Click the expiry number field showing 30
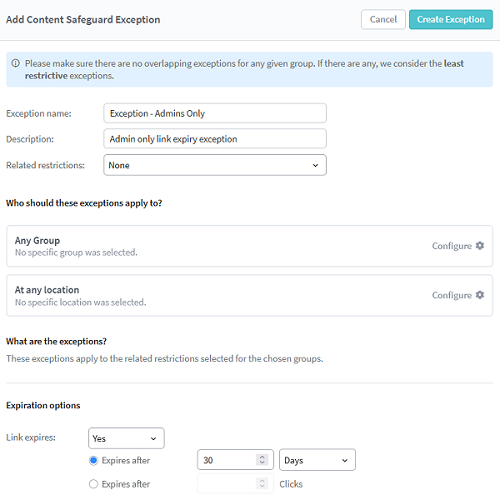This screenshot has height=500, width=500. pyautogui.click(x=235, y=460)
